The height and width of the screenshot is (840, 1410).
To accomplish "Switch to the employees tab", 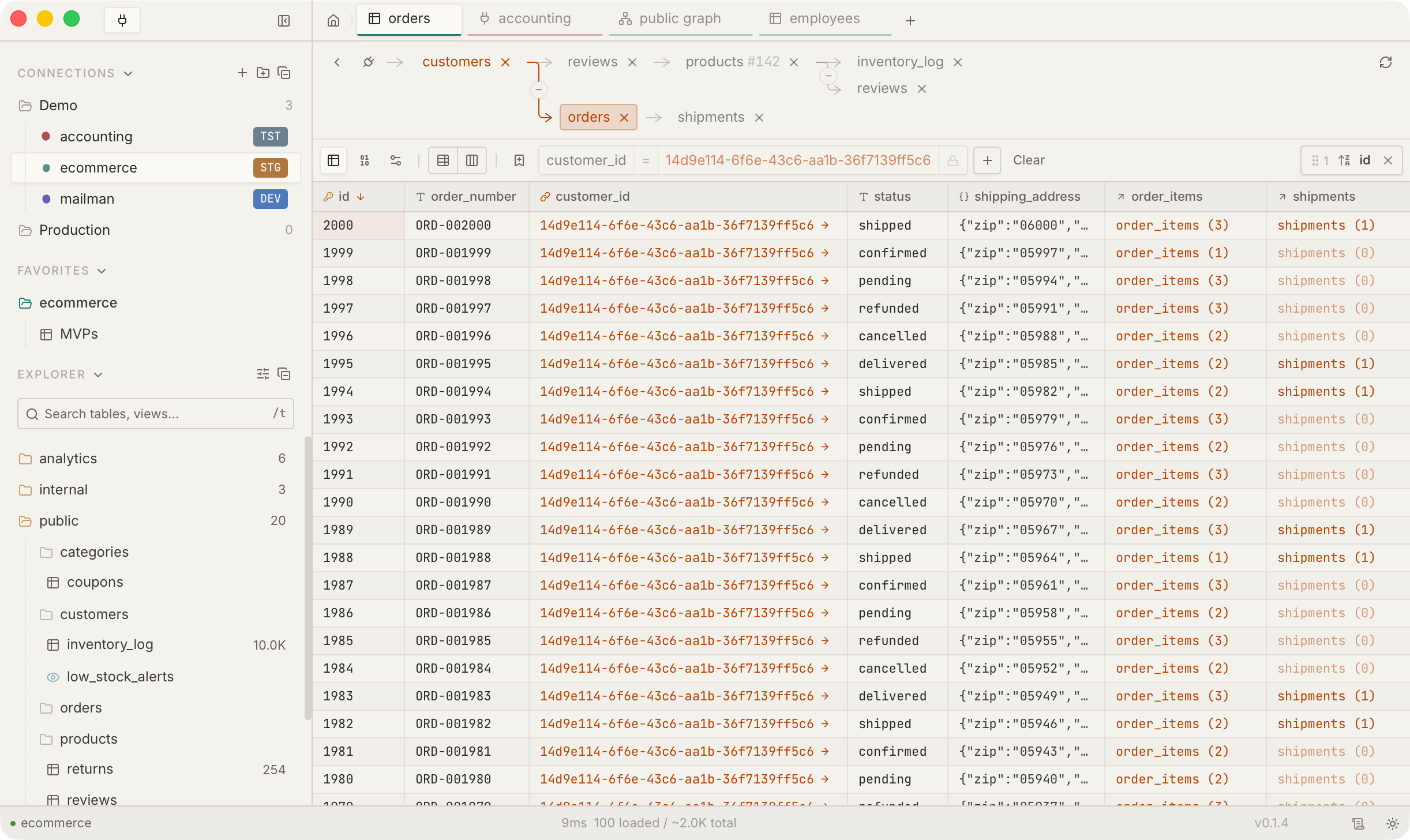I will click(824, 19).
